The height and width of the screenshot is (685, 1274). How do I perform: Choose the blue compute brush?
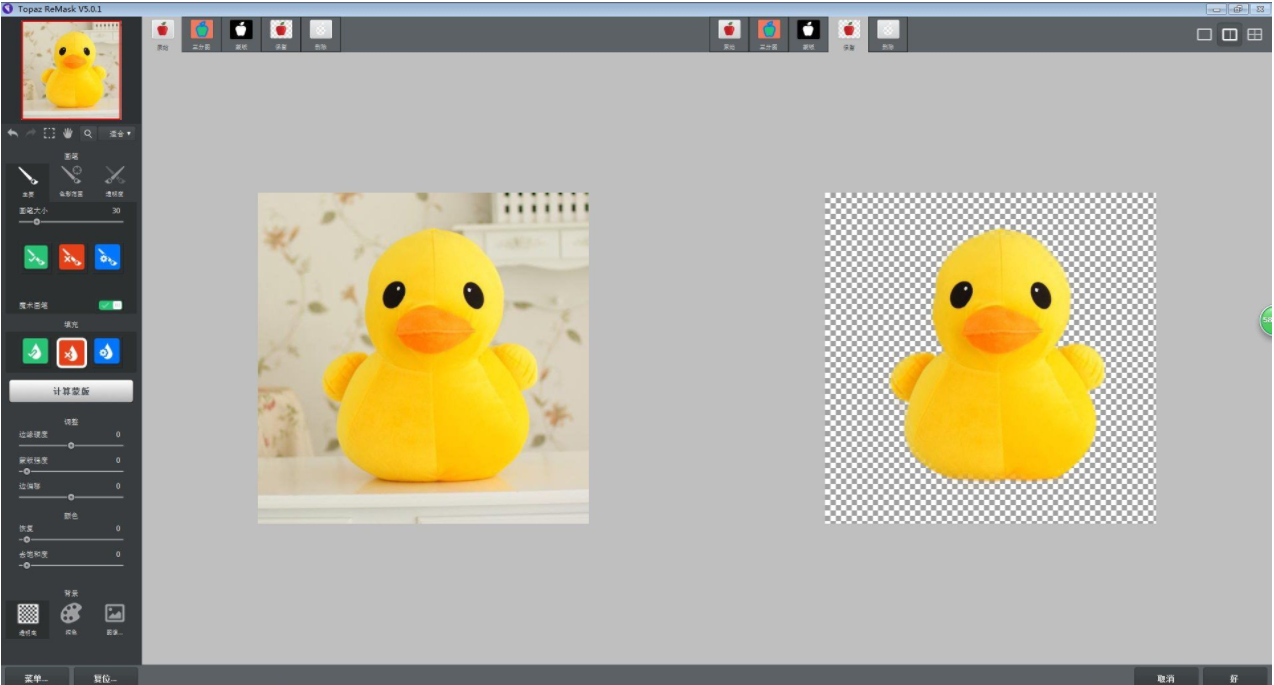[x=107, y=257]
